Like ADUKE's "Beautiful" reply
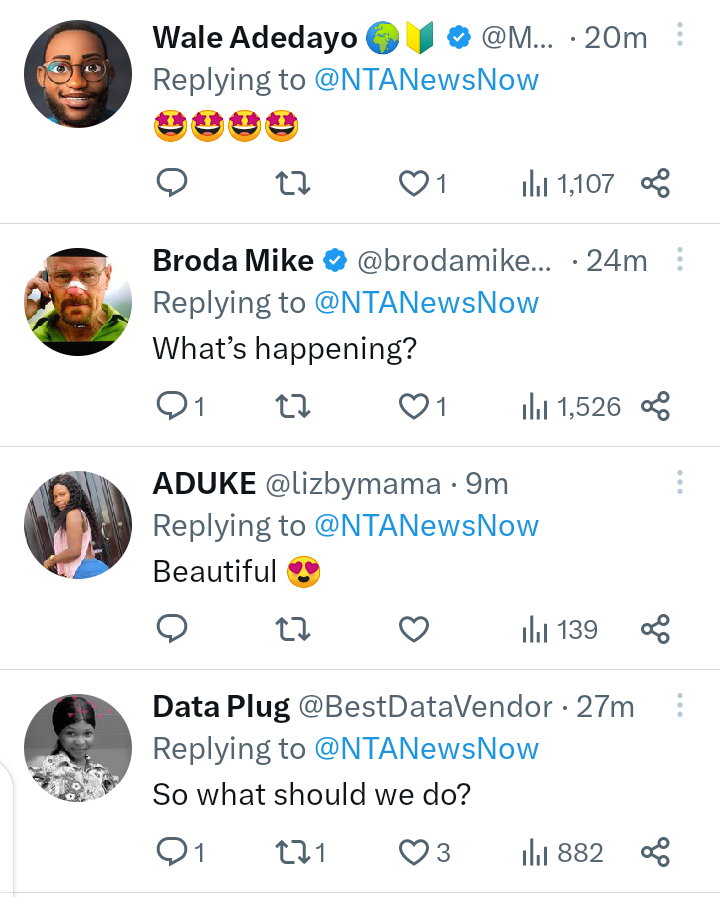This screenshot has width=720, height=897. (414, 629)
